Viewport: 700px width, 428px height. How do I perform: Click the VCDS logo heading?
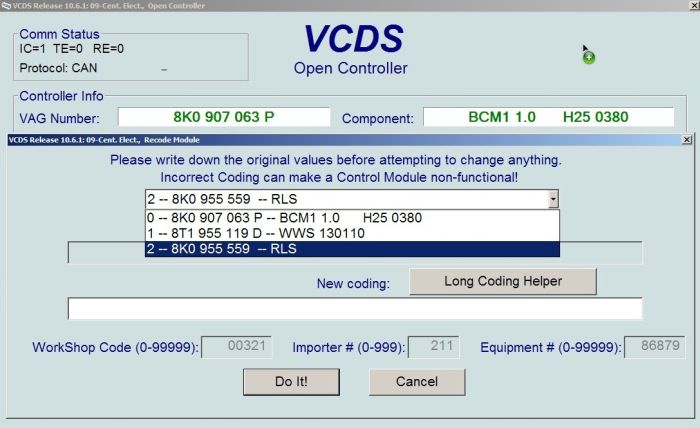(353, 38)
